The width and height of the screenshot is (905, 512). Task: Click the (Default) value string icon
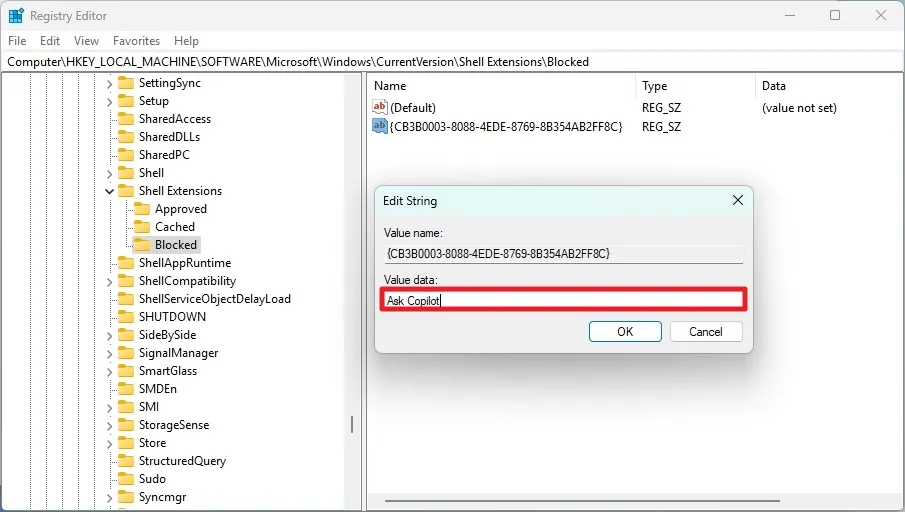click(x=380, y=107)
